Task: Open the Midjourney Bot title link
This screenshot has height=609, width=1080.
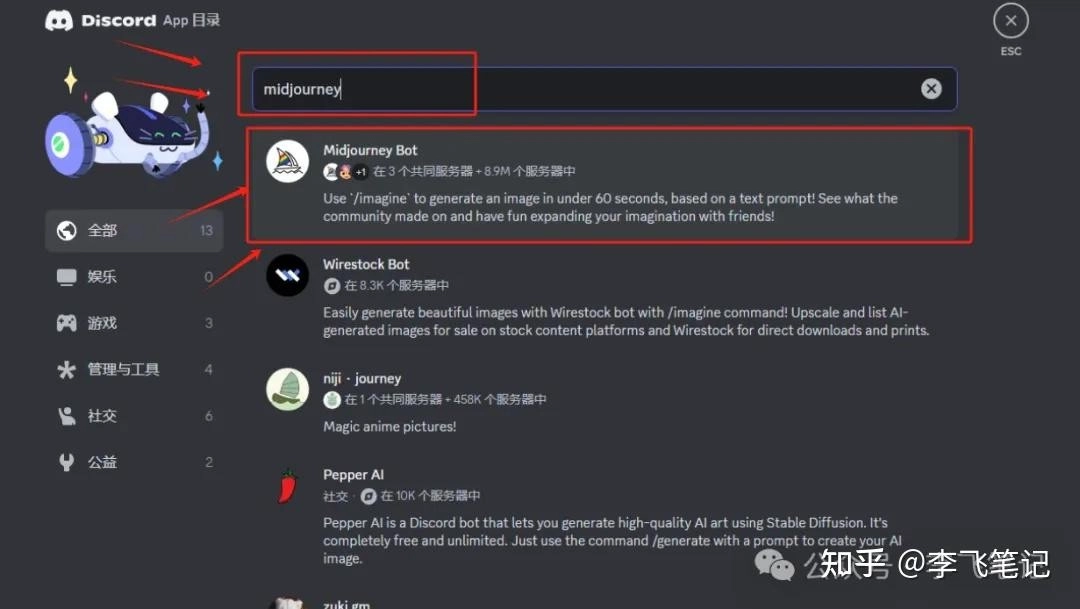Action: 370,150
